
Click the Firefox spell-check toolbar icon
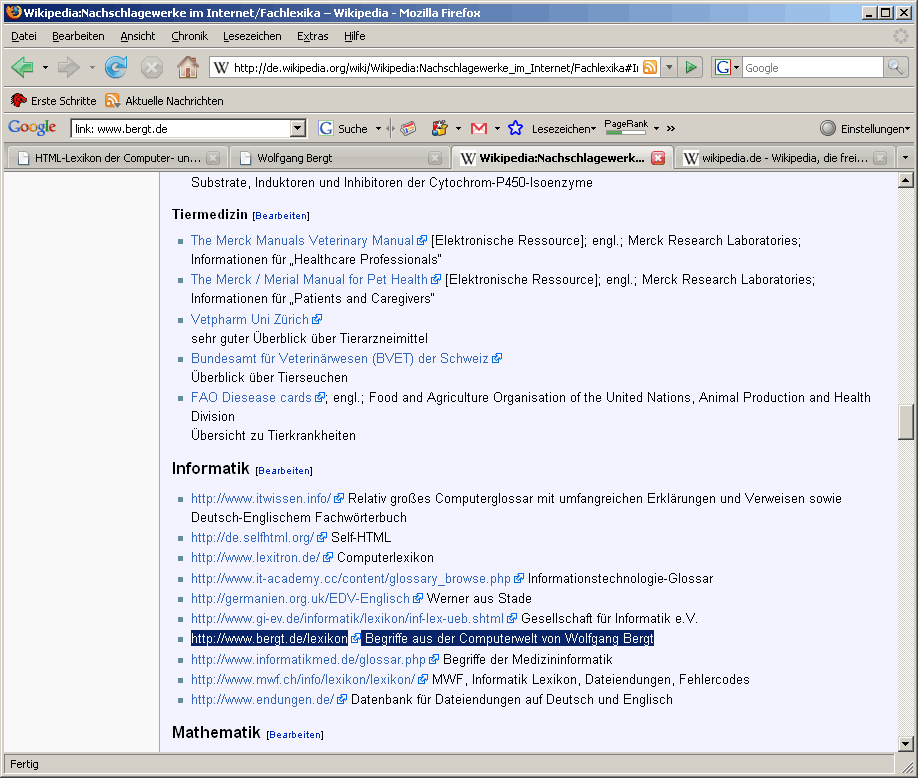coord(441,128)
